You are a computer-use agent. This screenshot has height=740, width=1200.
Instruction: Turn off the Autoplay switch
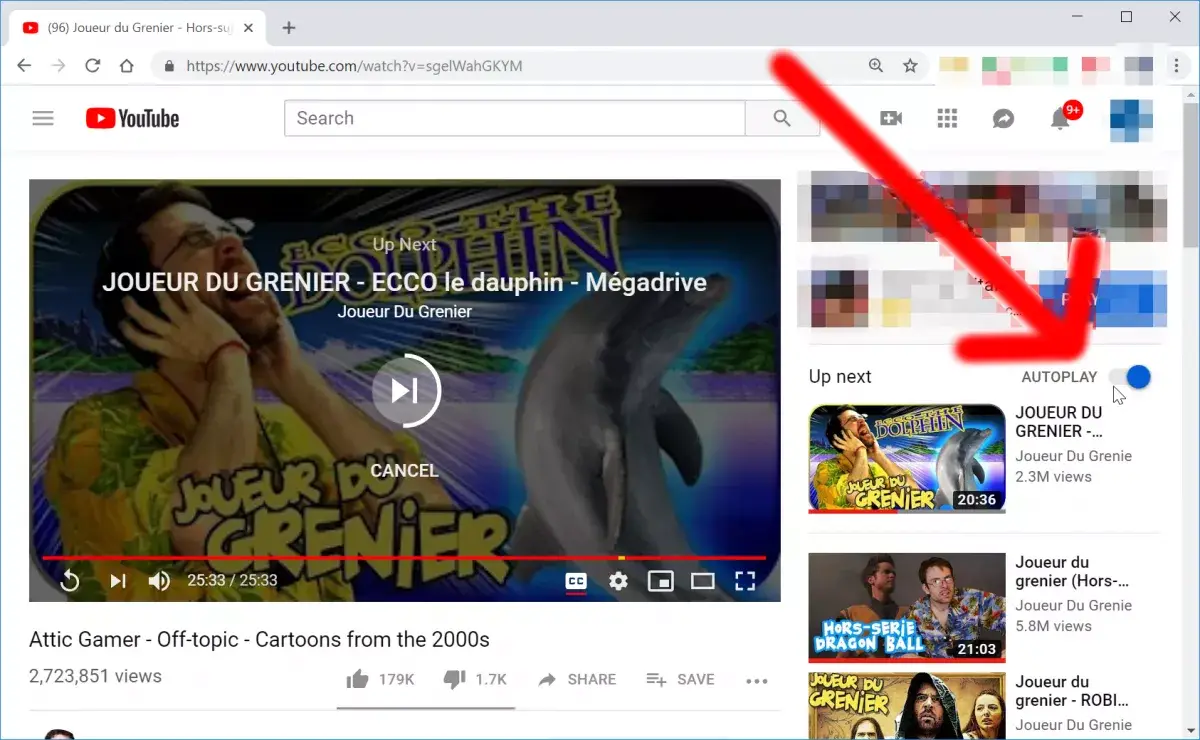1130,377
